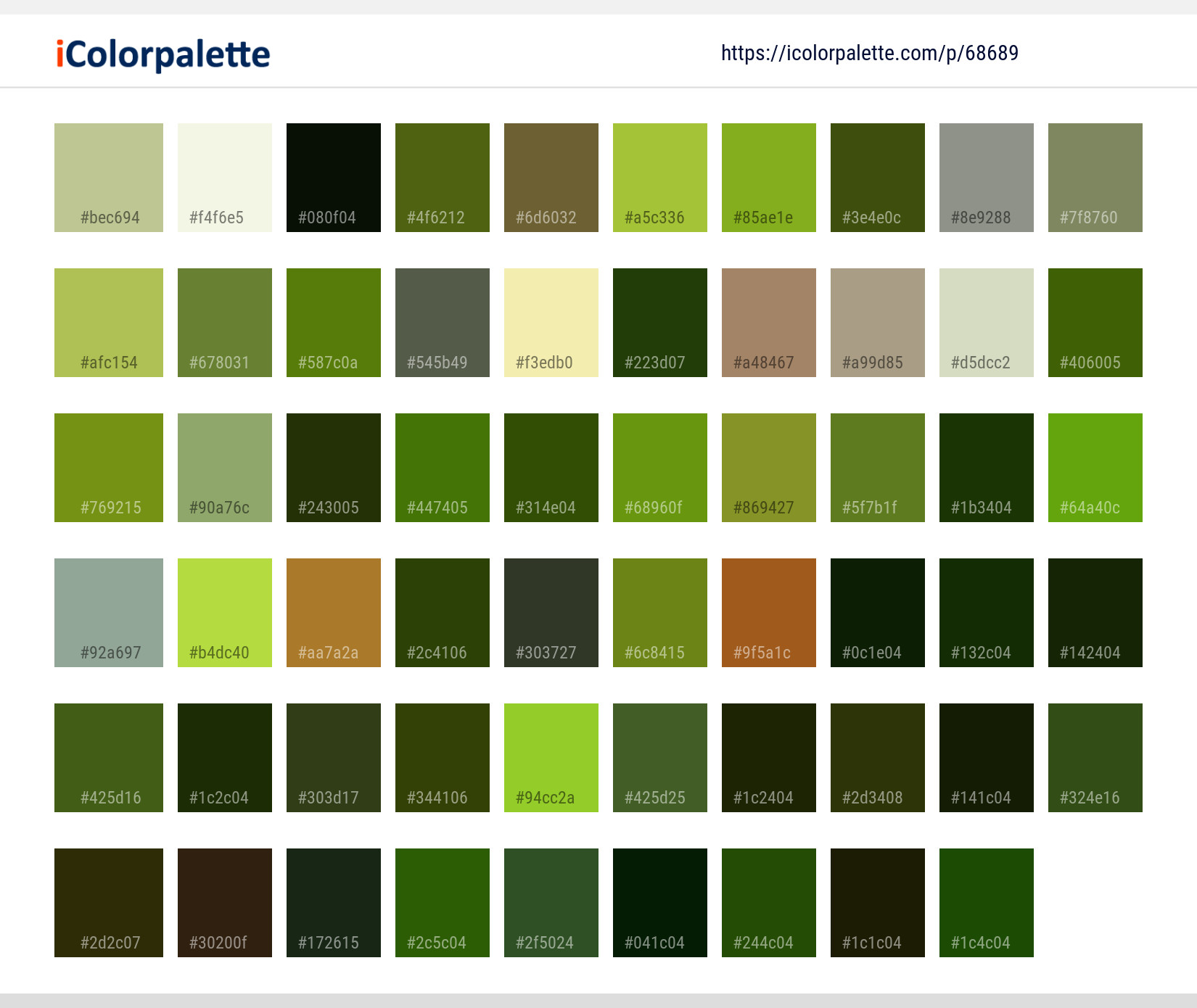The width and height of the screenshot is (1197, 1008).
Task: Pick the #a99d85 swatch
Action: tap(878, 323)
